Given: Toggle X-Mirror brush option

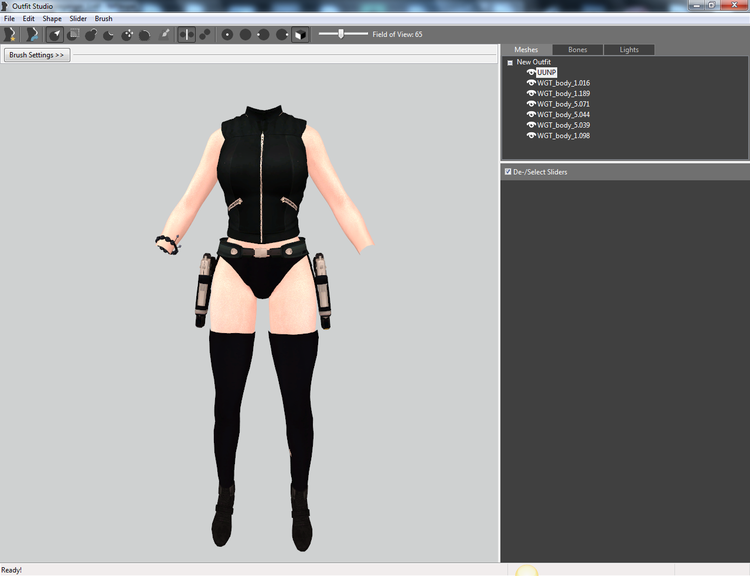Looking at the screenshot, I should pos(187,34).
